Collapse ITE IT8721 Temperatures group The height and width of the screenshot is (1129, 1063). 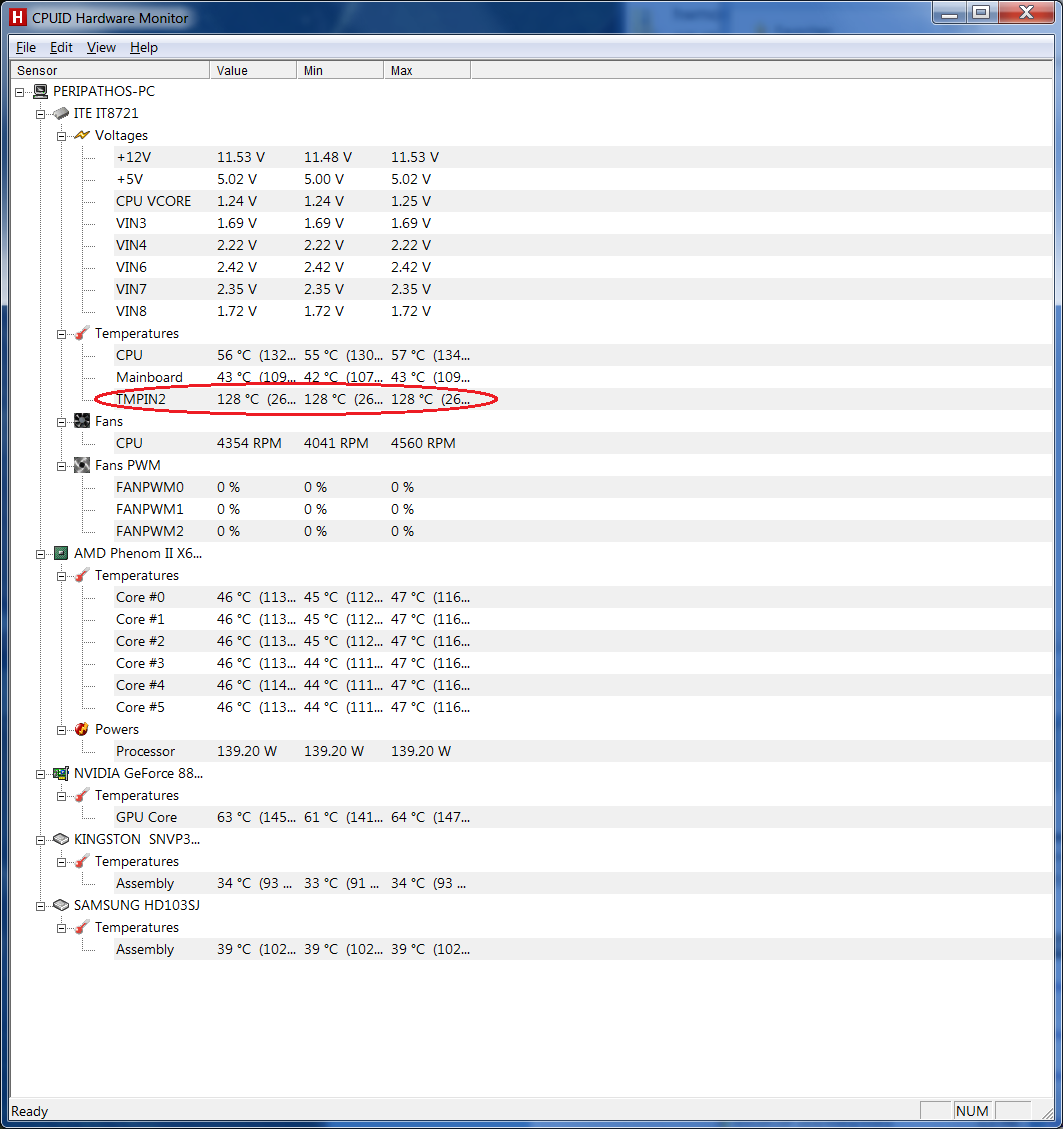tap(62, 334)
